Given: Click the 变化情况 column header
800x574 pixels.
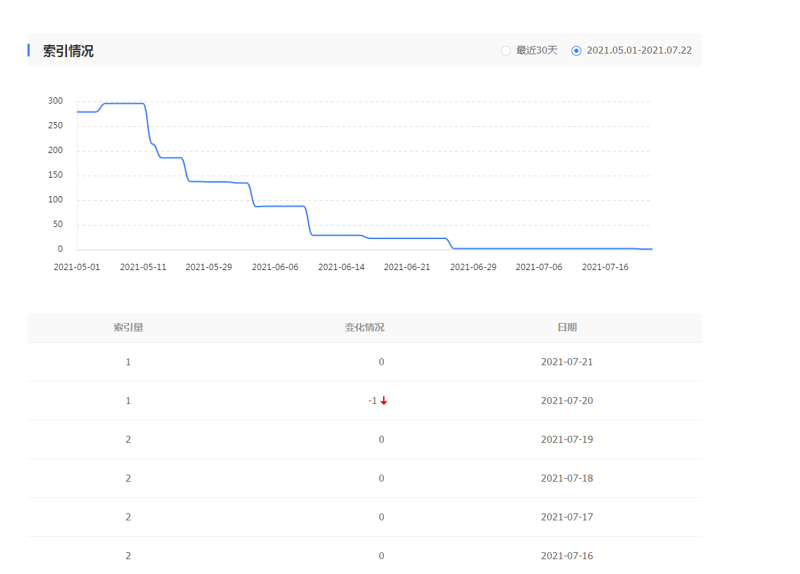Looking at the screenshot, I should tap(364, 328).
